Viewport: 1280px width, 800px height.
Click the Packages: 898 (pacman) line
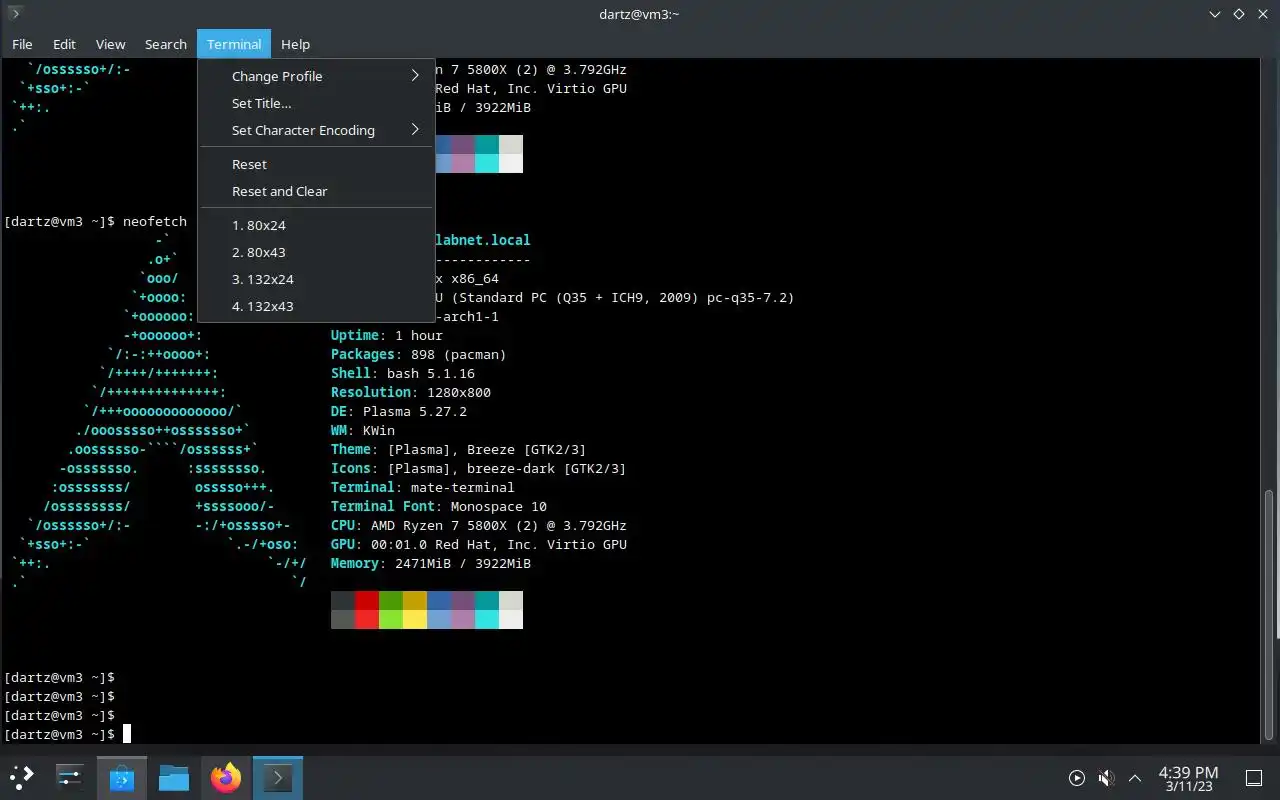[419, 354]
